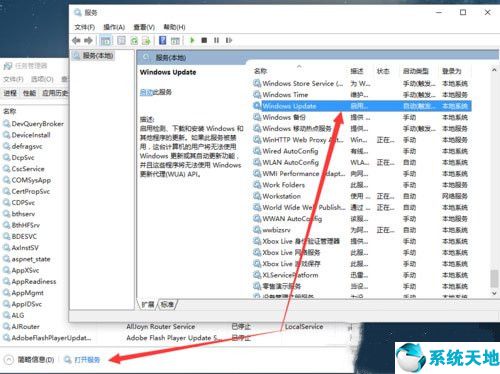Click the Stop Service square icon

coord(204,40)
